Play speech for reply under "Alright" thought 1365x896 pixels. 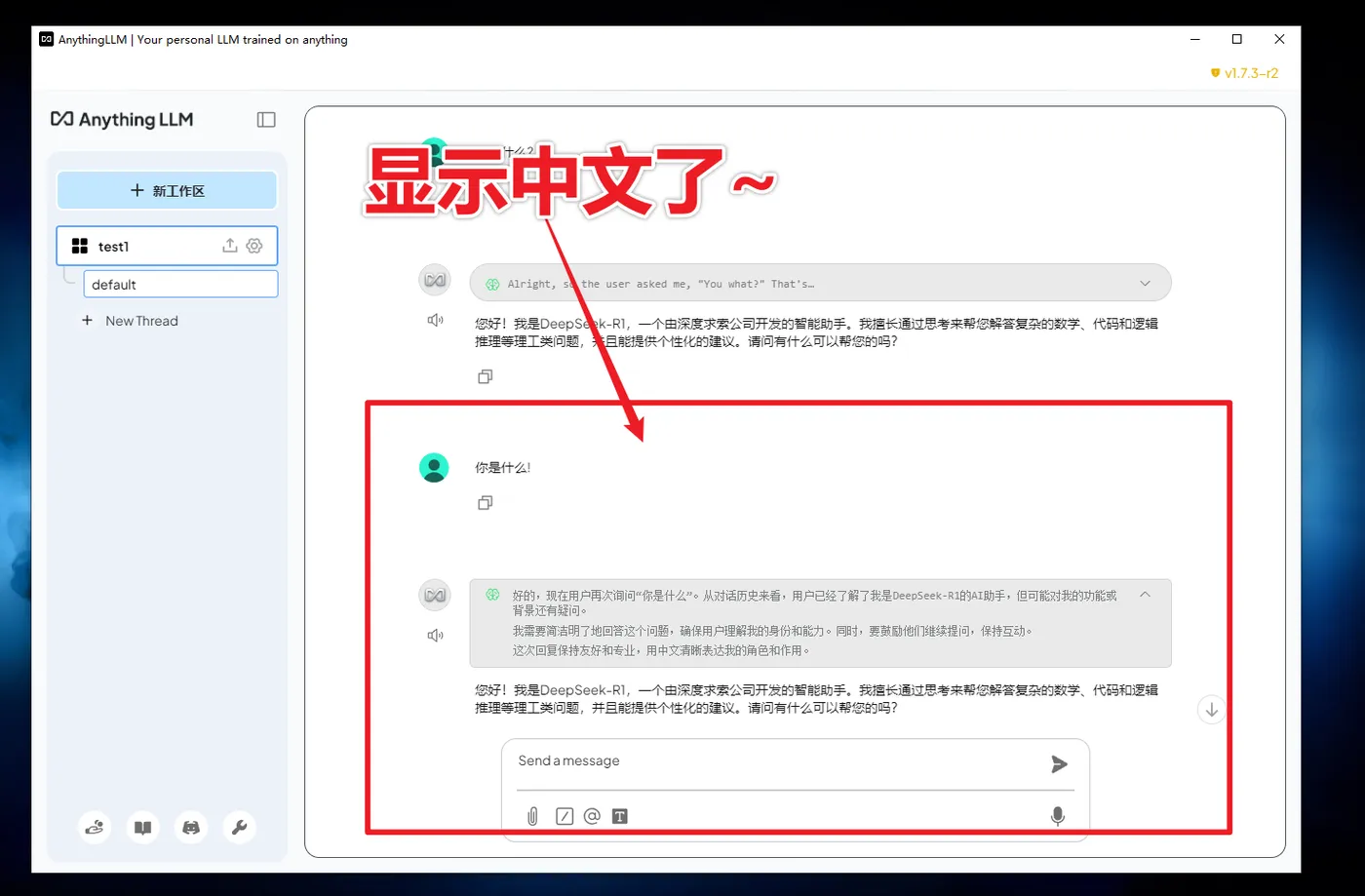tap(435, 320)
